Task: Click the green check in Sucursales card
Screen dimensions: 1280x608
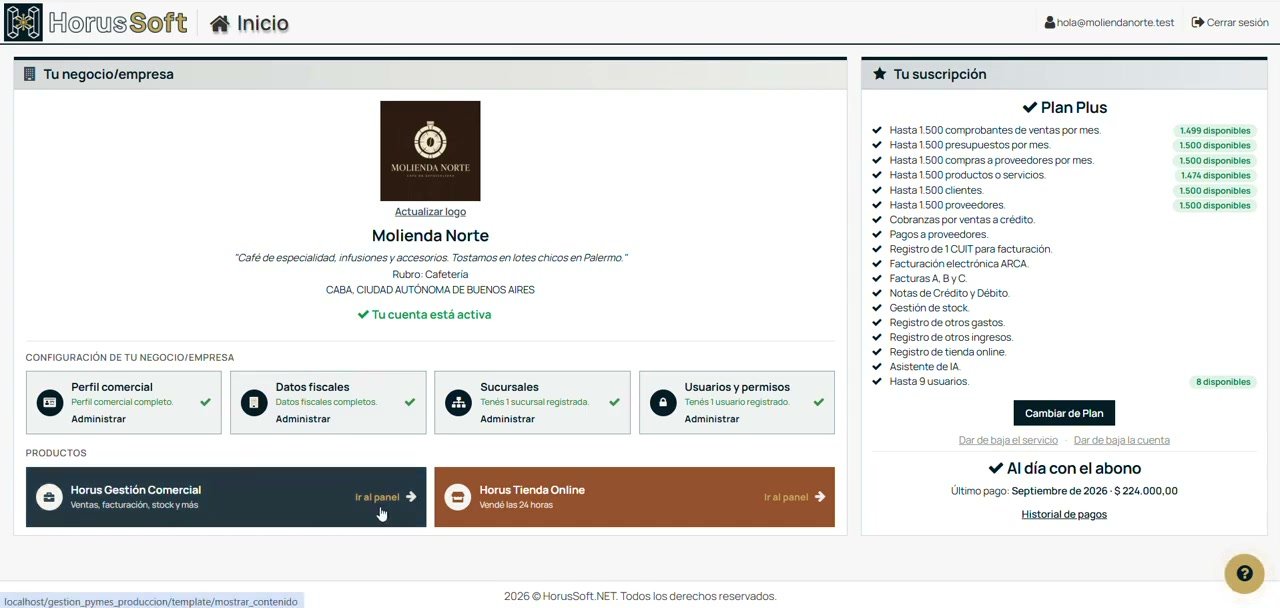Action: pyautogui.click(x=614, y=402)
